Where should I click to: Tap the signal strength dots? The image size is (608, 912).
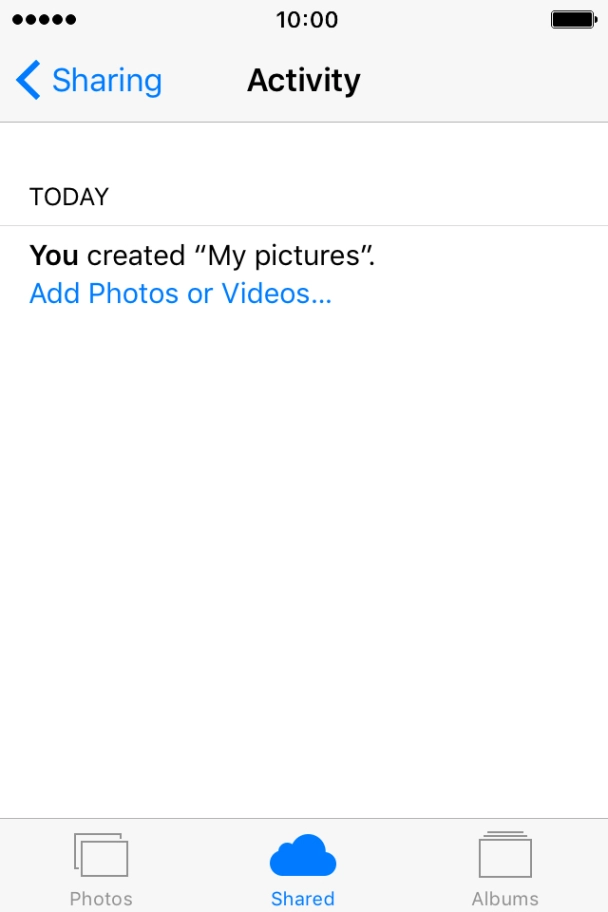[43, 18]
